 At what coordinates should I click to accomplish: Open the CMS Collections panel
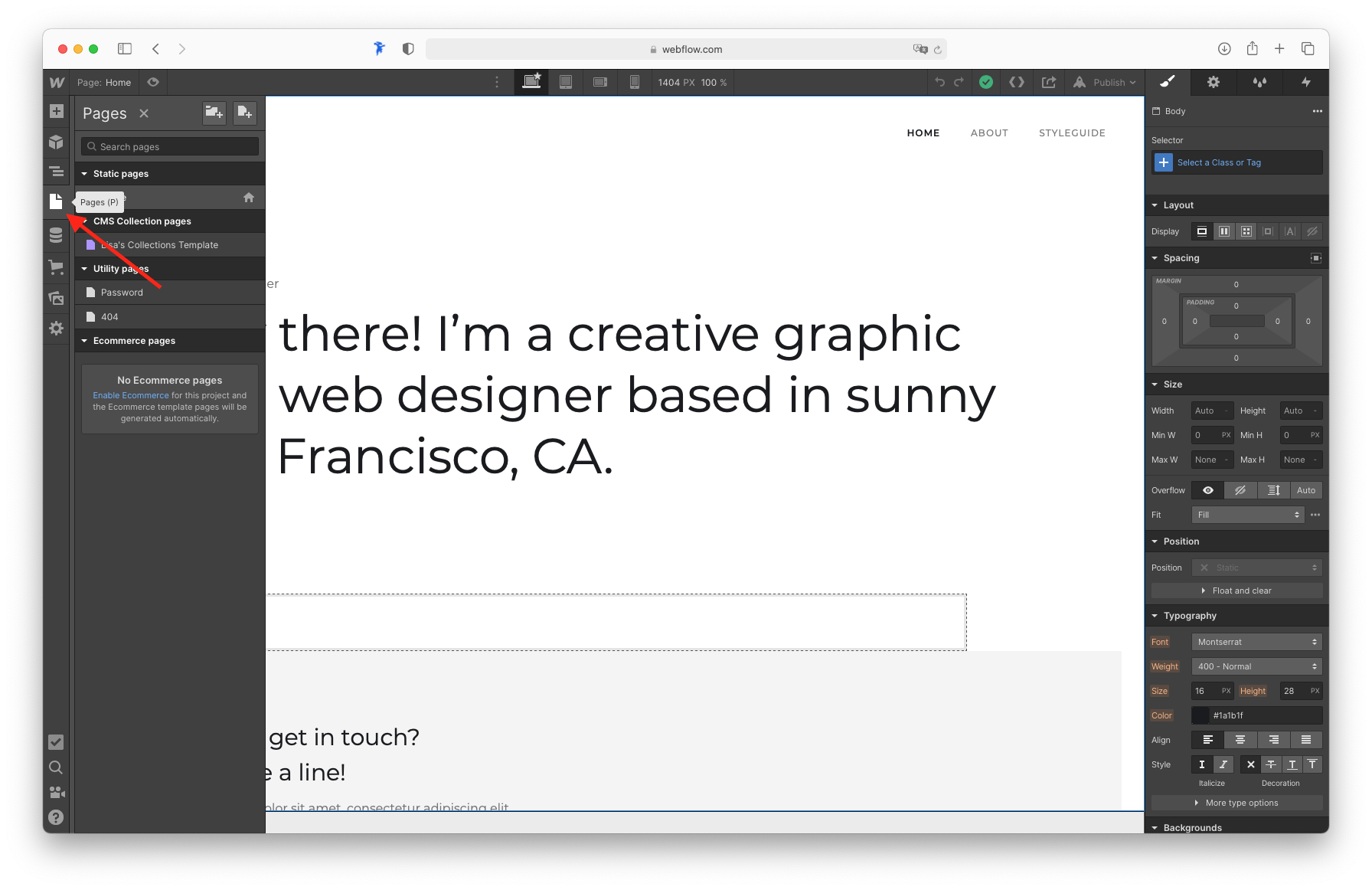coord(56,234)
